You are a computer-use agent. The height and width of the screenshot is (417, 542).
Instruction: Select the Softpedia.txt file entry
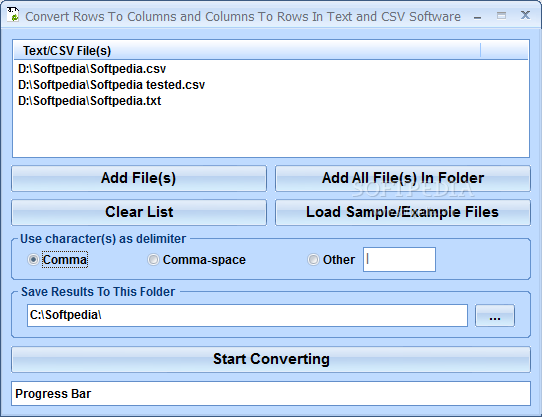[x=90, y=101]
